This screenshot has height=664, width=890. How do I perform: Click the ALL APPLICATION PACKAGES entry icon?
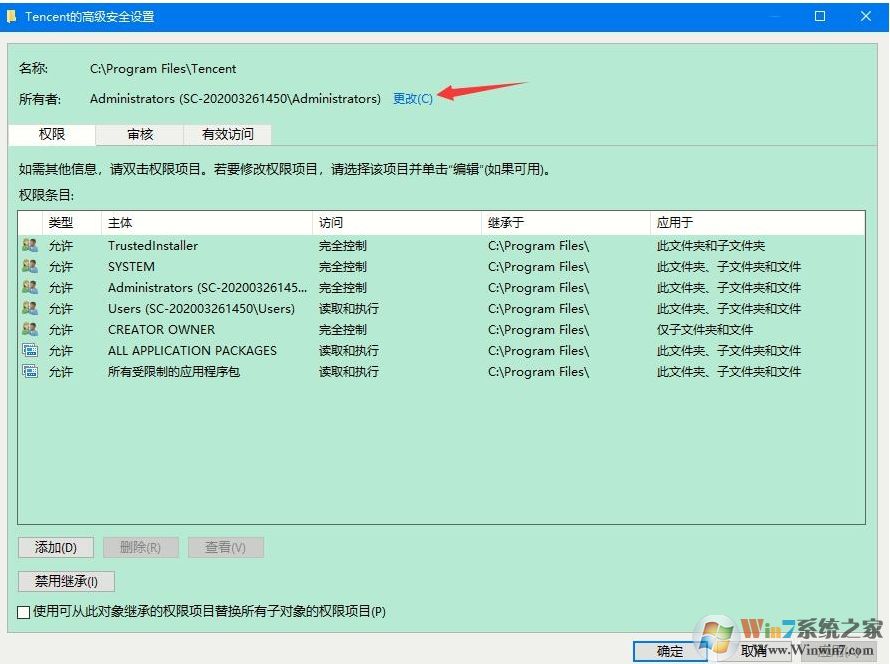pos(30,350)
